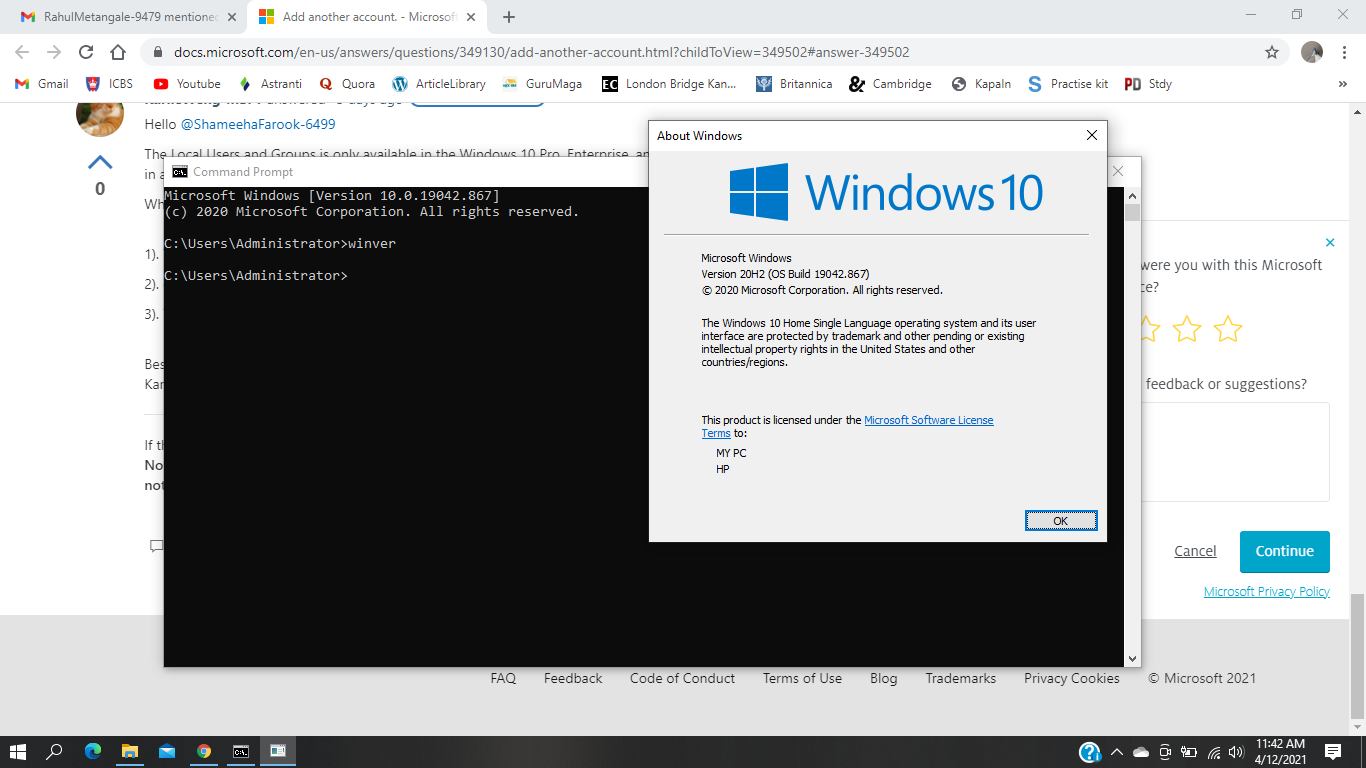Open the Youtube bookmark
This screenshot has height=768, width=1366.
pyautogui.click(x=187, y=84)
